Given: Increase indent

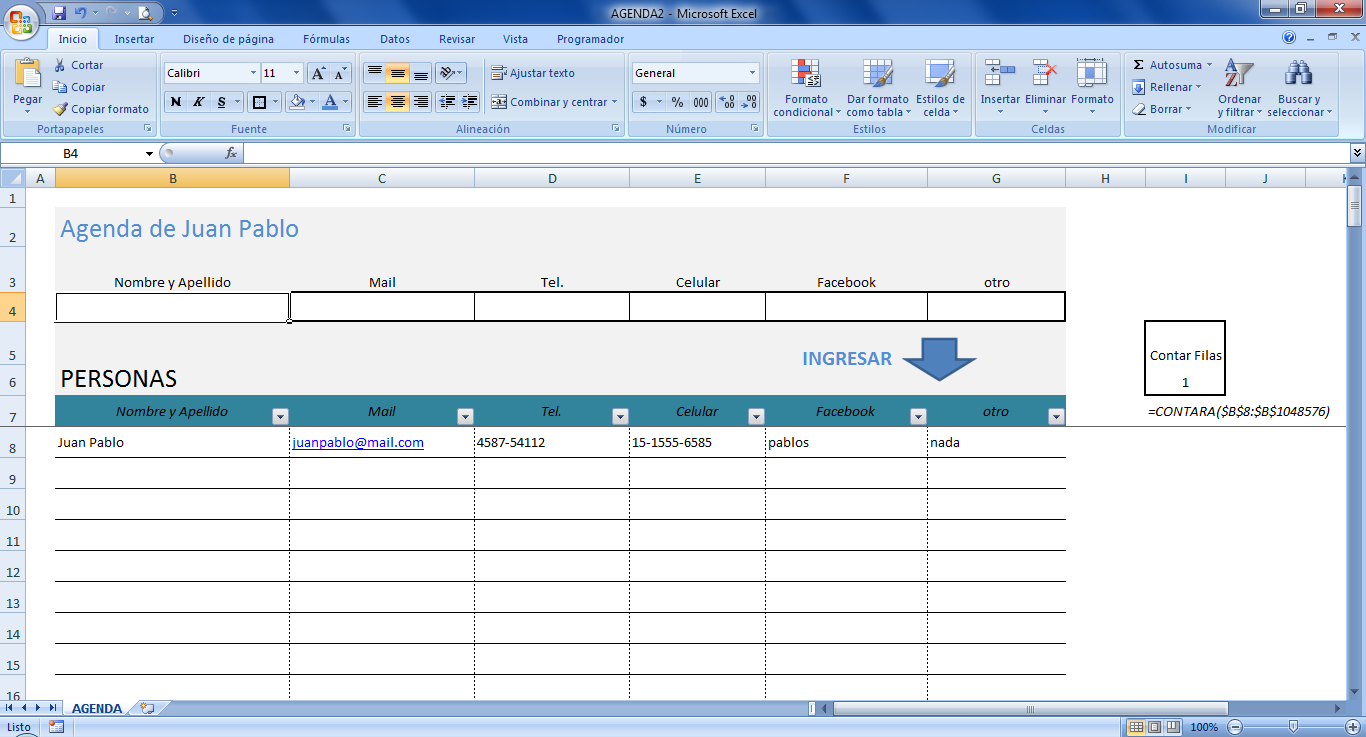Looking at the screenshot, I should pos(469,102).
